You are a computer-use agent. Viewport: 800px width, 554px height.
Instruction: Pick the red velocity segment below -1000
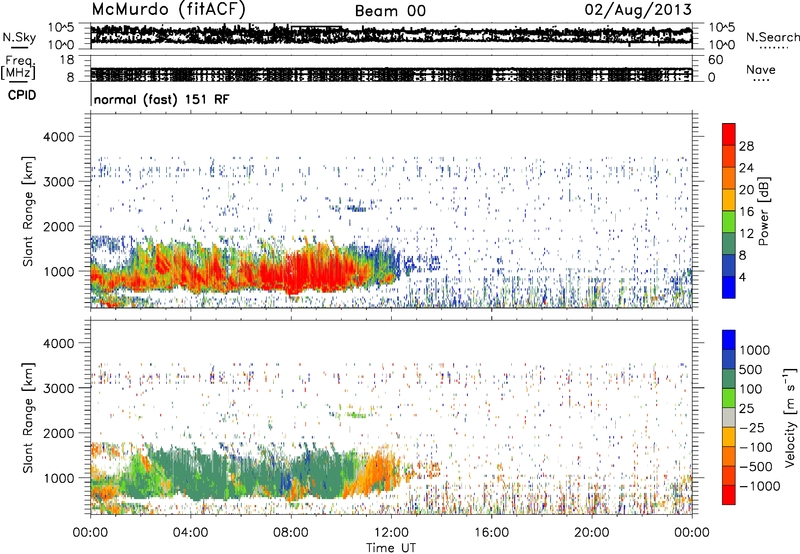coord(729,494)
